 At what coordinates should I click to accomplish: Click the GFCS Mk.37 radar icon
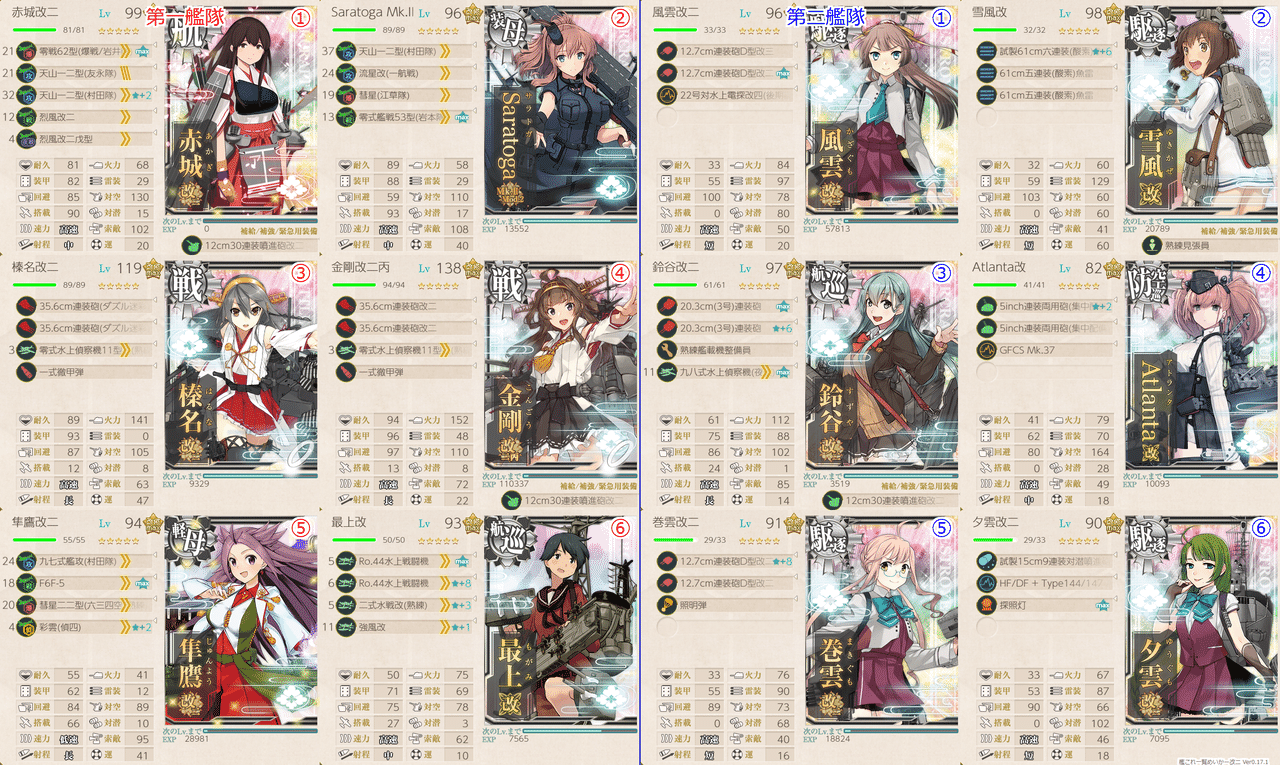pyautogui.click(x=989, y=350)
